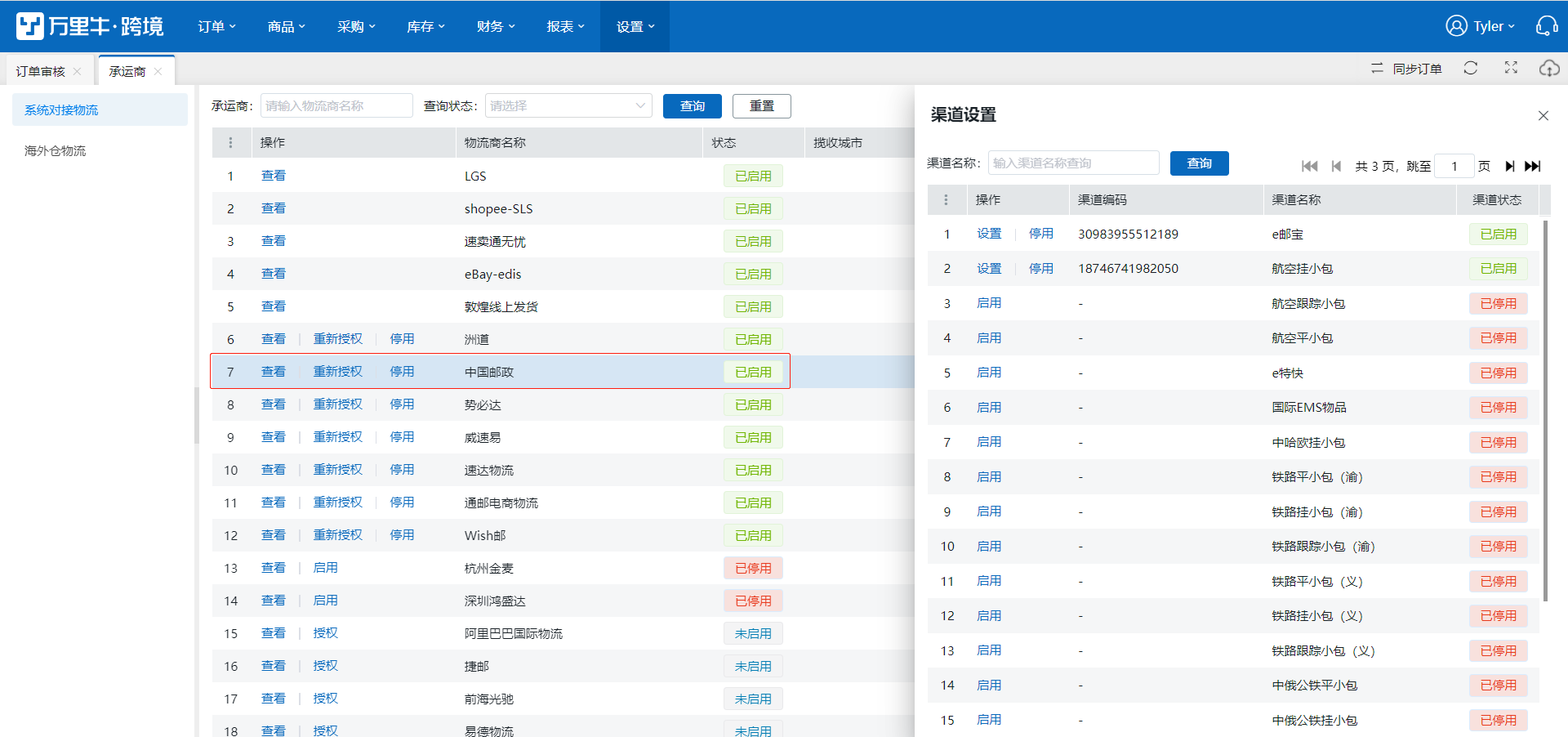Toggle fullscreen expand icon

(x=1511, y=68)
